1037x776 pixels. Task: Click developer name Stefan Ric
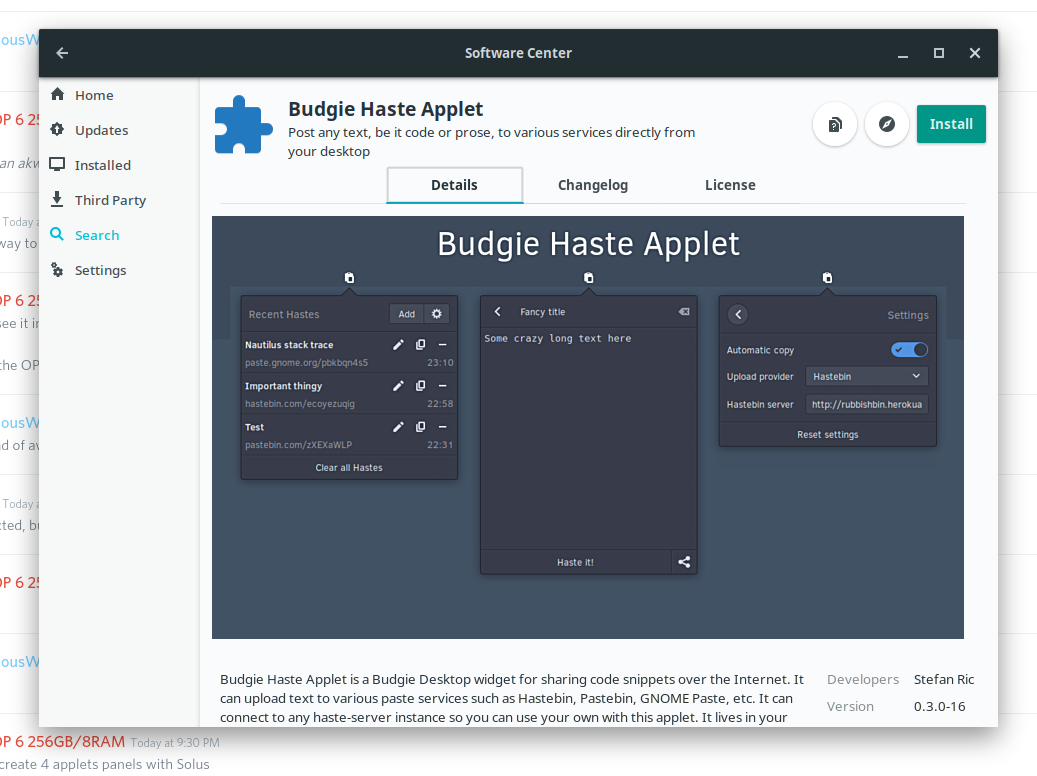944,679
